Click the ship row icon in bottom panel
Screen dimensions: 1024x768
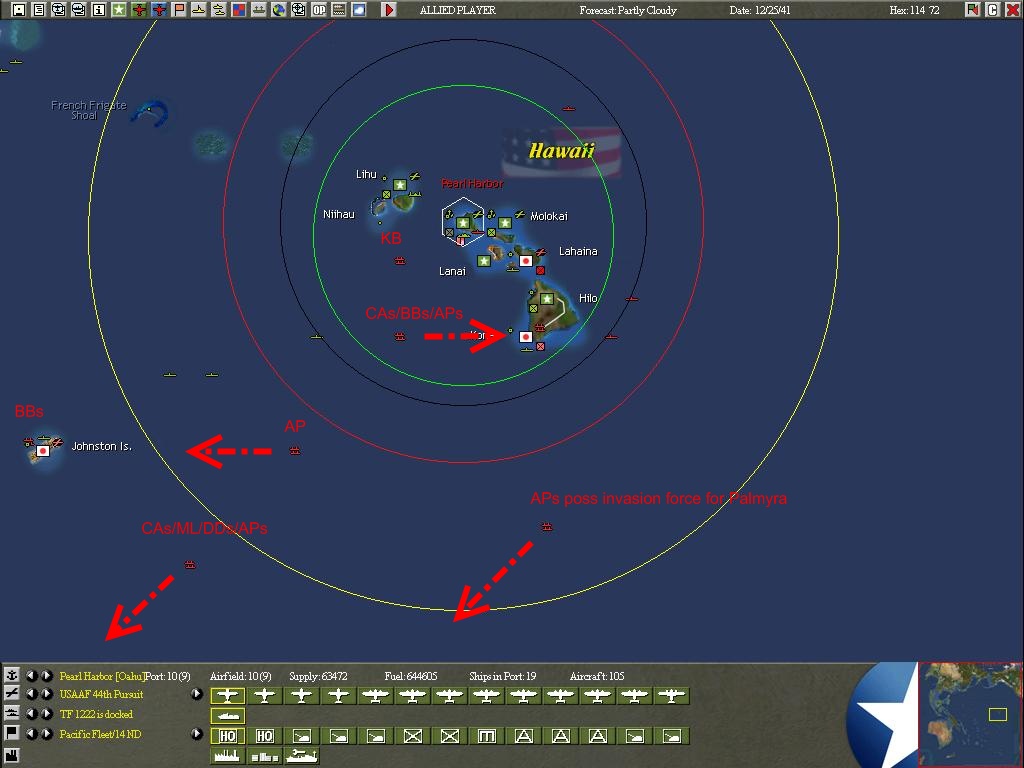(12, 713)
